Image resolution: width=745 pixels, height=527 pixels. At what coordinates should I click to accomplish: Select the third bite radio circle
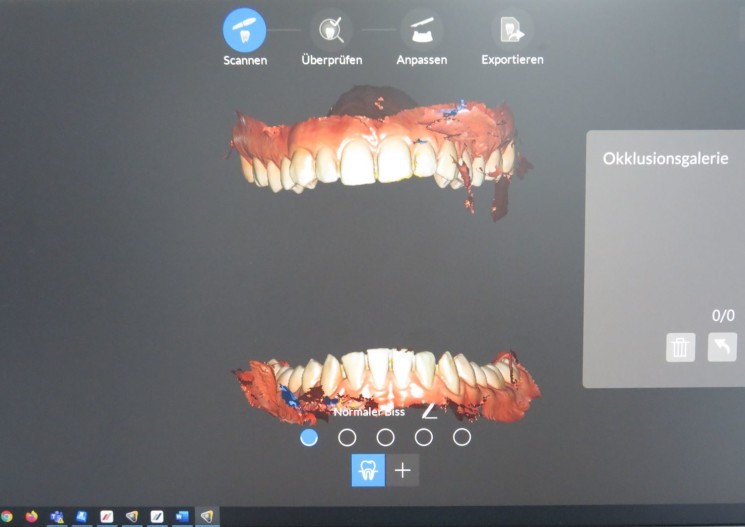click(385, 437)
